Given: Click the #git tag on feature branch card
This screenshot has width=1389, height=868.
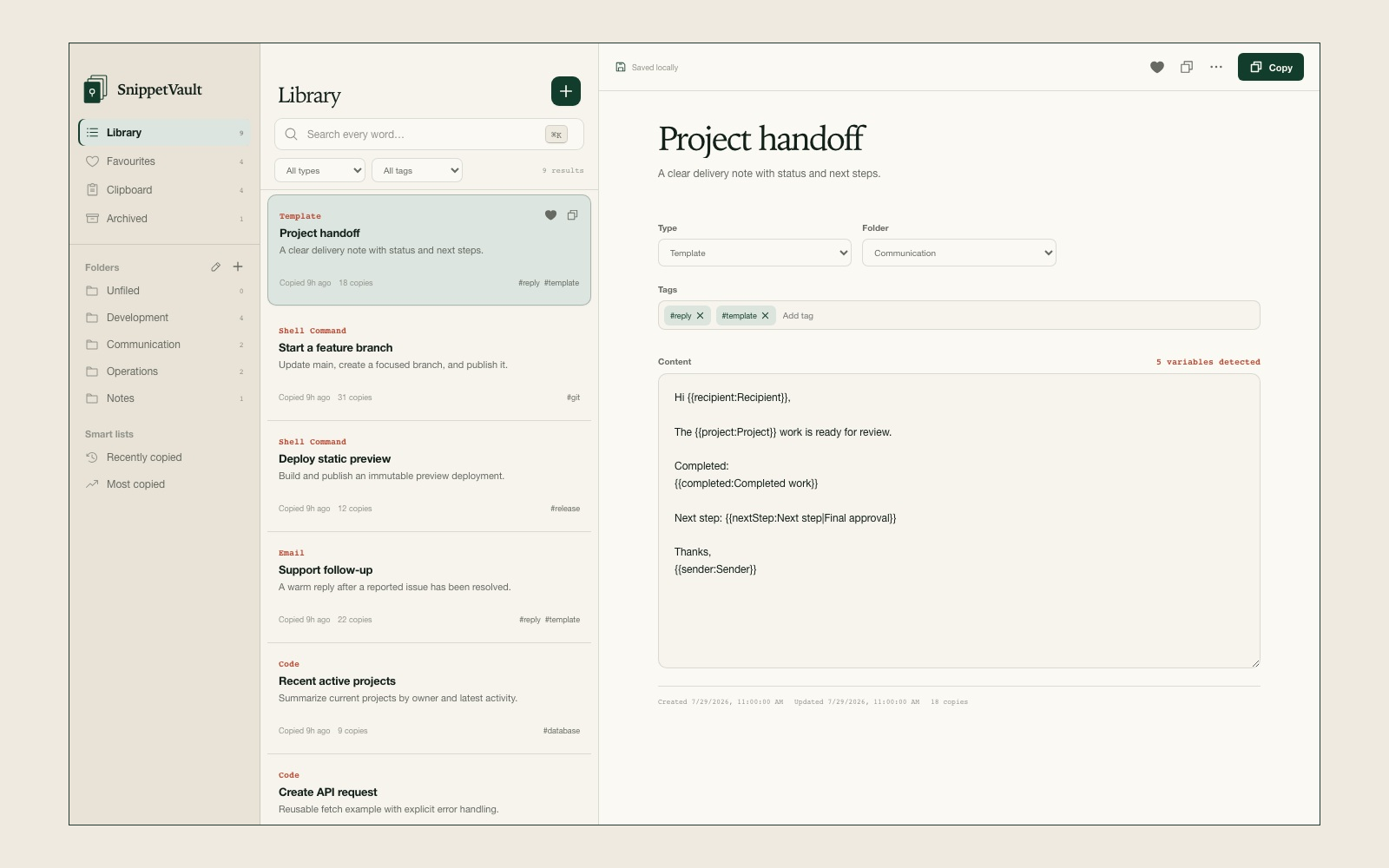Looking at the screenshot, I should tap(573, 398).
